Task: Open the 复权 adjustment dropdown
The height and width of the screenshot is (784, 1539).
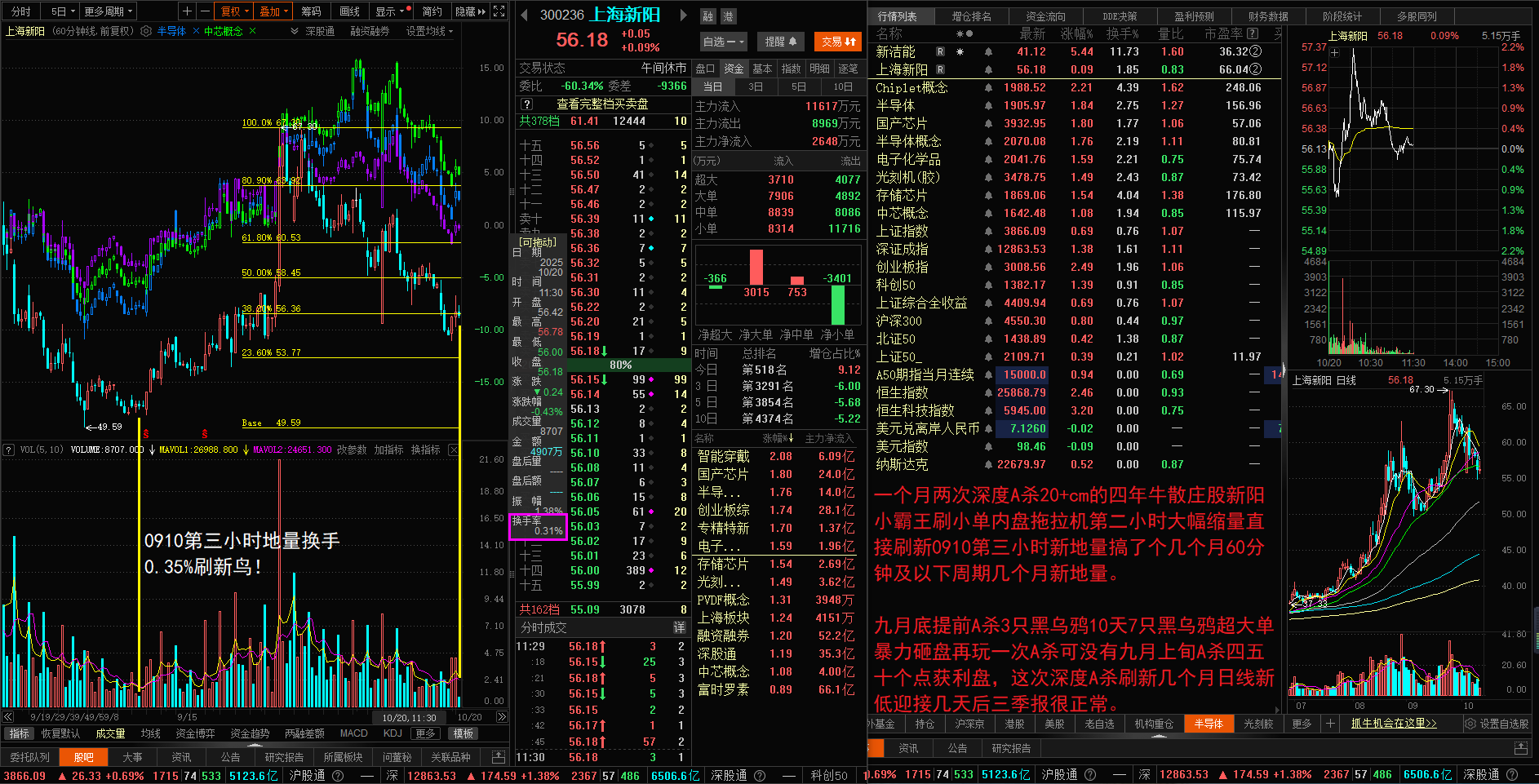Action: [235, 11]
